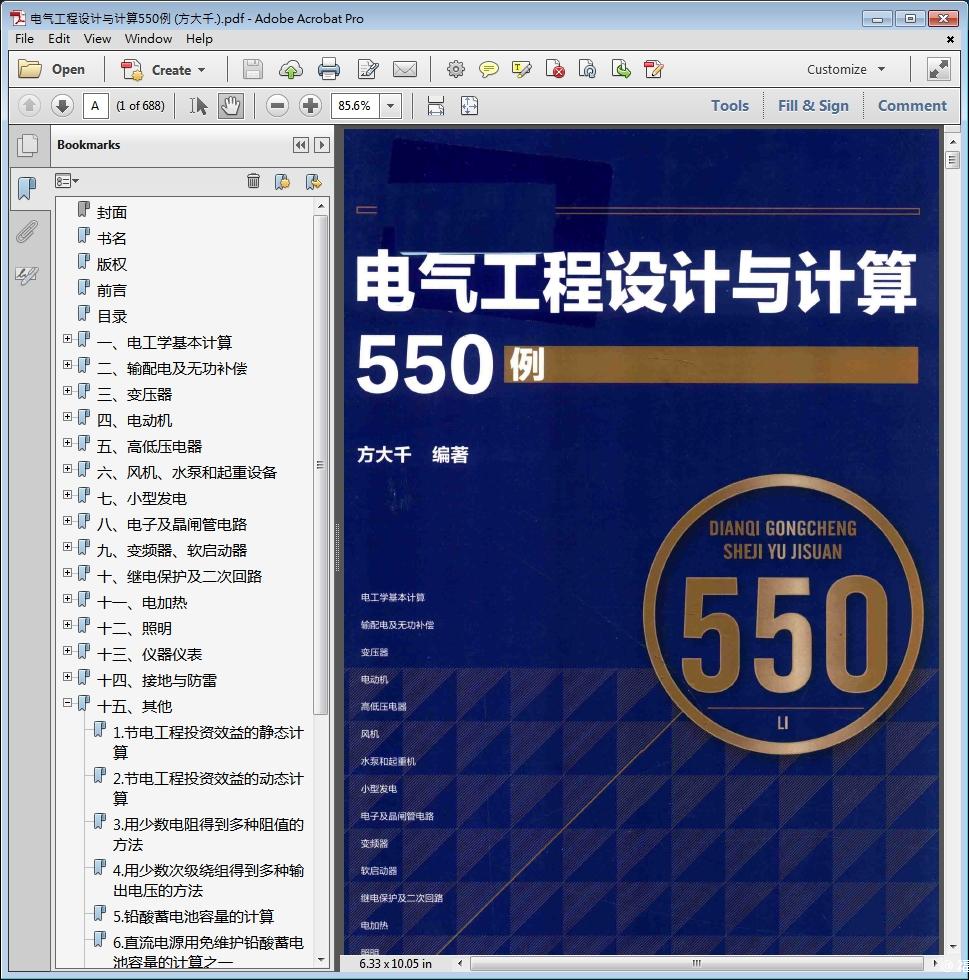
Task: Click the cloud upload icon
Action: 291,69
